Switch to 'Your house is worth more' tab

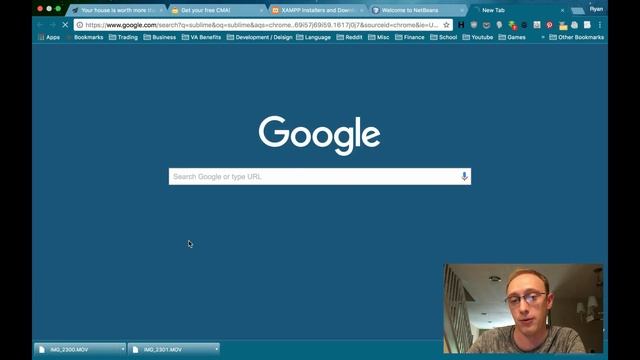coord(118,10)
